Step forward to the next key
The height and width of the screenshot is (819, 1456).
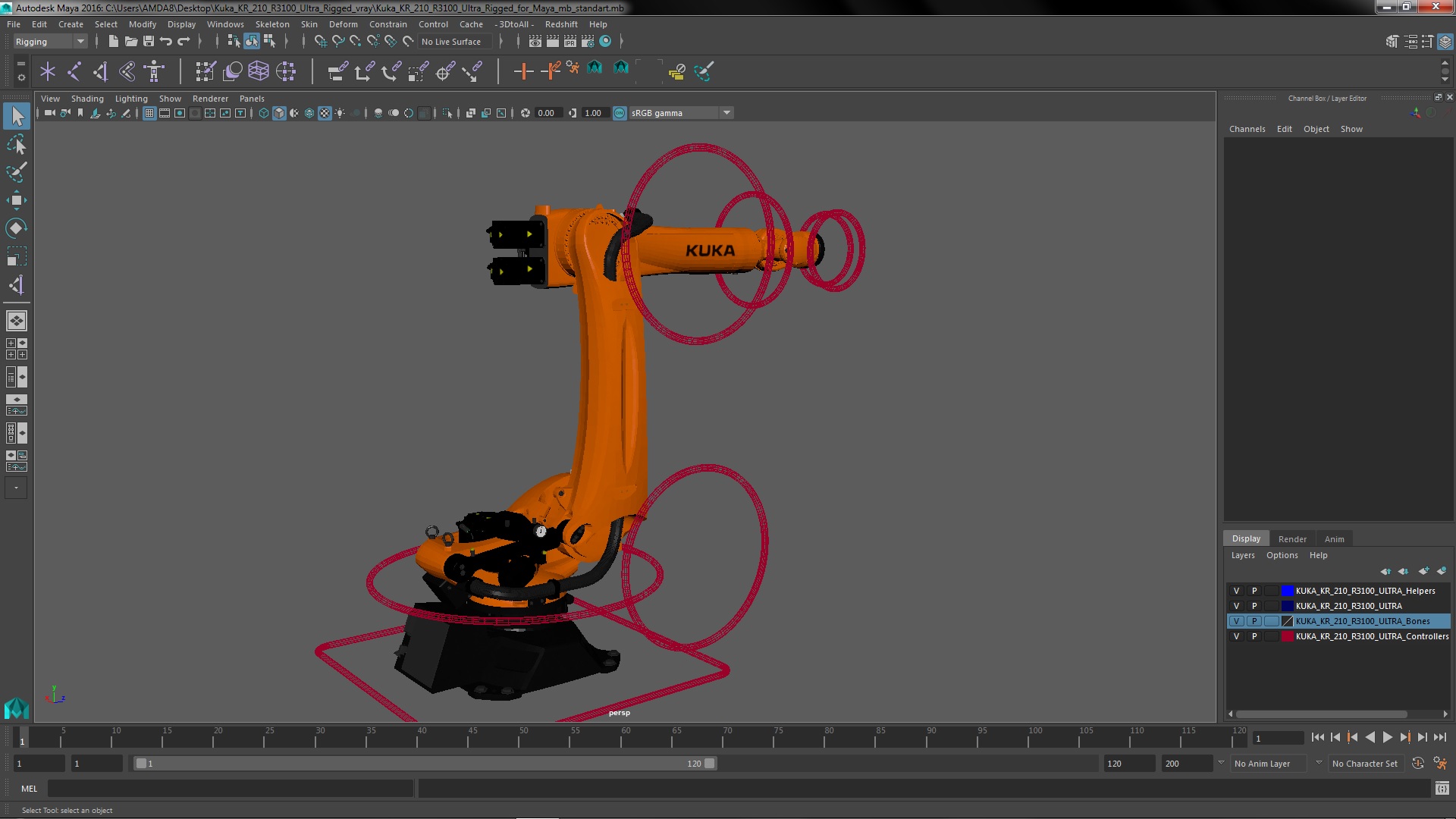tap(1404, 737)
